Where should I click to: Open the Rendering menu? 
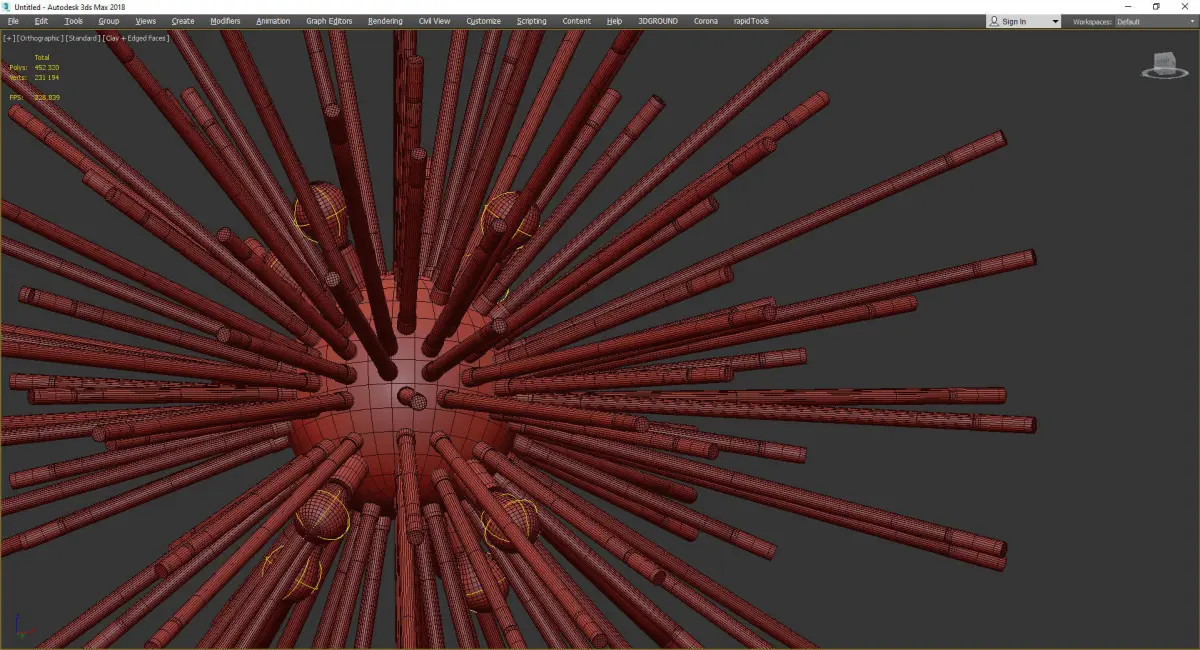(385, 21)
